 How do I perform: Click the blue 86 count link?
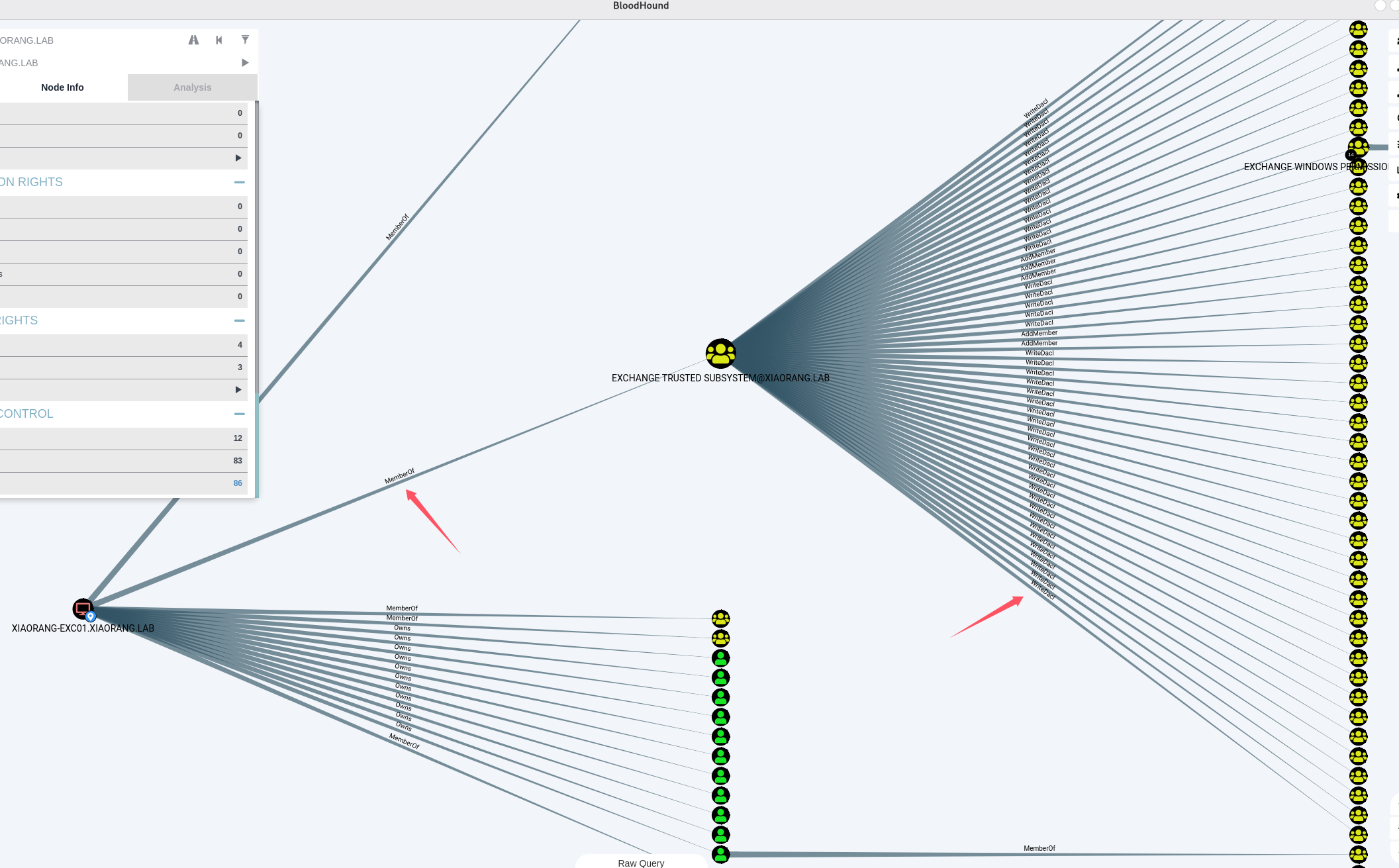(x=238, y=483)
